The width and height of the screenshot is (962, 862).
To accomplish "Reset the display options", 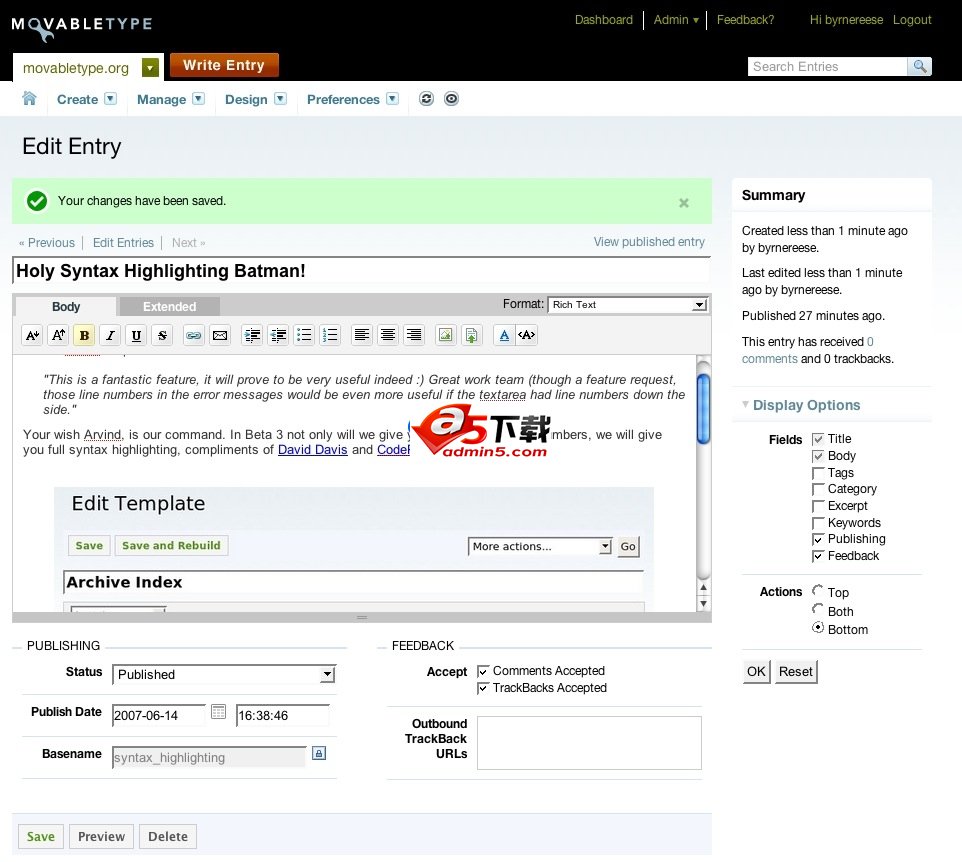I will point(796,671).
